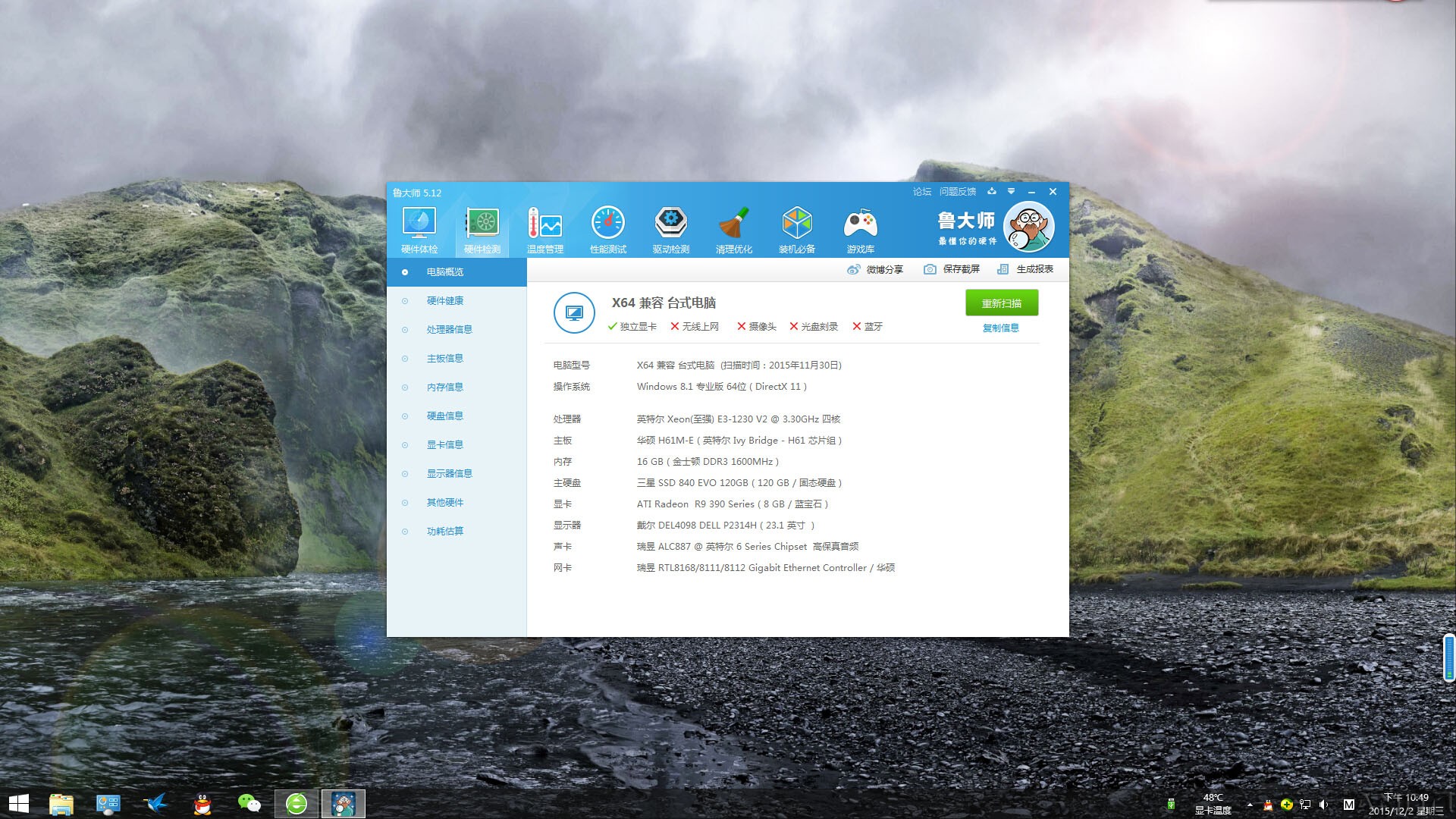Click the disk value 三星 SSD 840 EVO
This screenshot has height=819, width=1456.
click(x=739, y=482)
